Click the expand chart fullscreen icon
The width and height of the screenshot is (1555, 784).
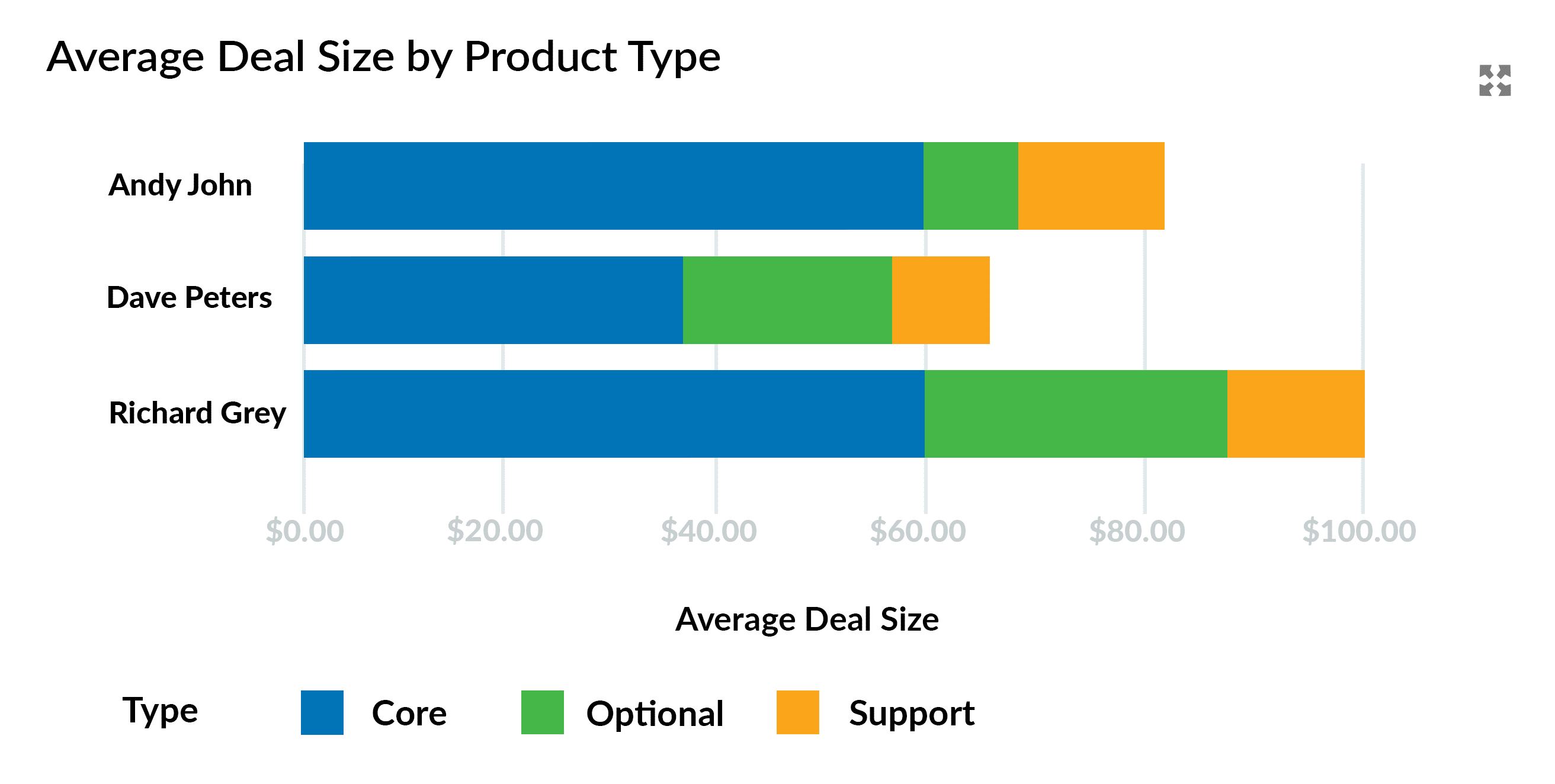tap(1495, 81)
